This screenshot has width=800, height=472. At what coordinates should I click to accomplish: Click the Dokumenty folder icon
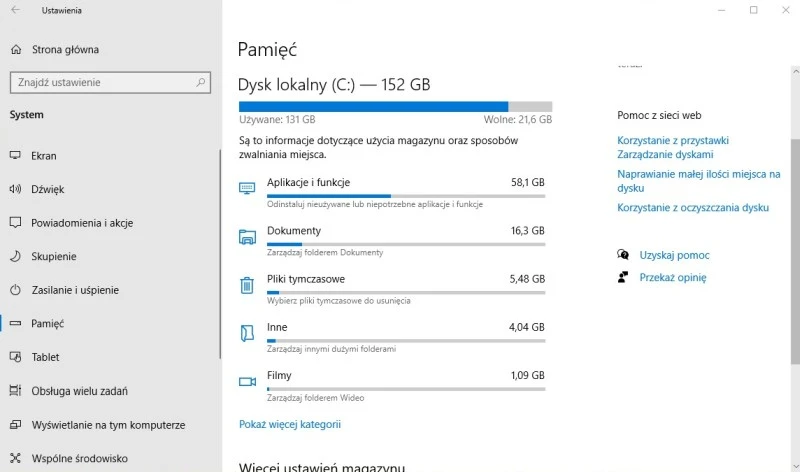[x=247, y=237]
